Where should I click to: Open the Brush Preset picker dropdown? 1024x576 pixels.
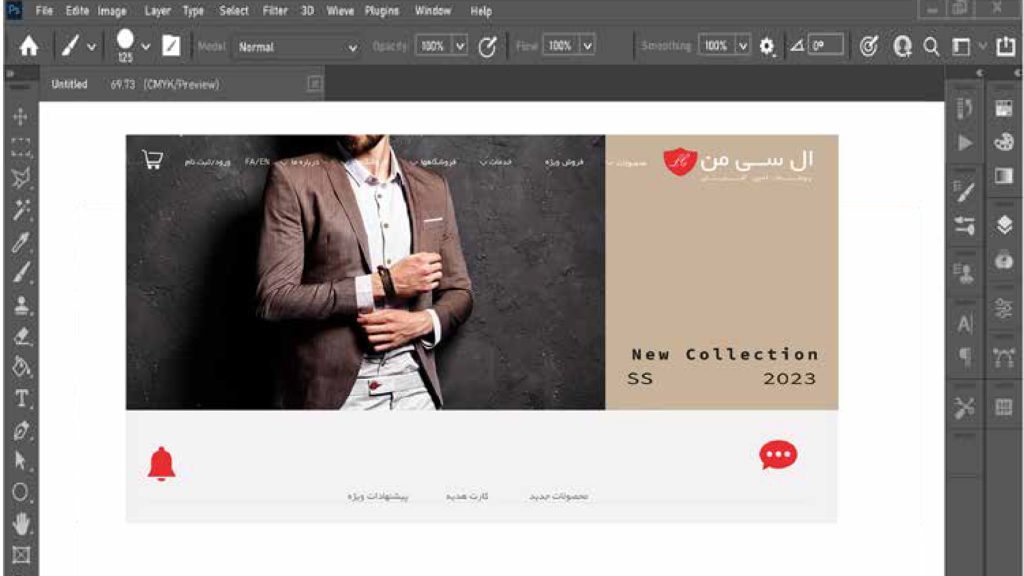[146, 46]
